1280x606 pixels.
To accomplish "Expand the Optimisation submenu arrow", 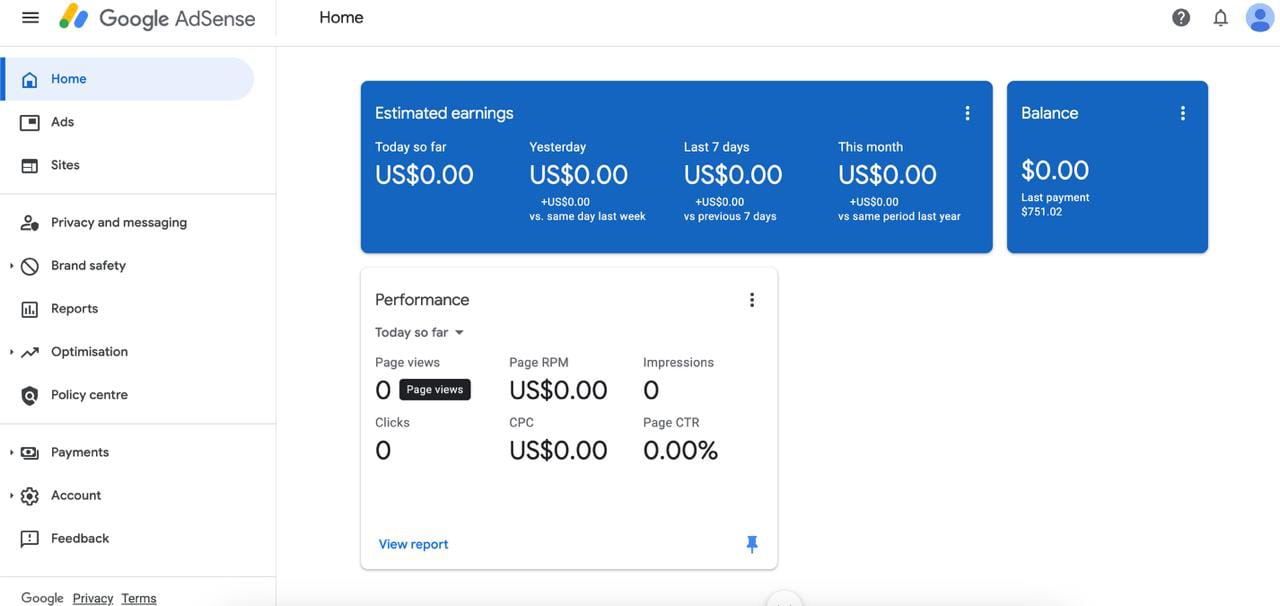I will 11,352.
